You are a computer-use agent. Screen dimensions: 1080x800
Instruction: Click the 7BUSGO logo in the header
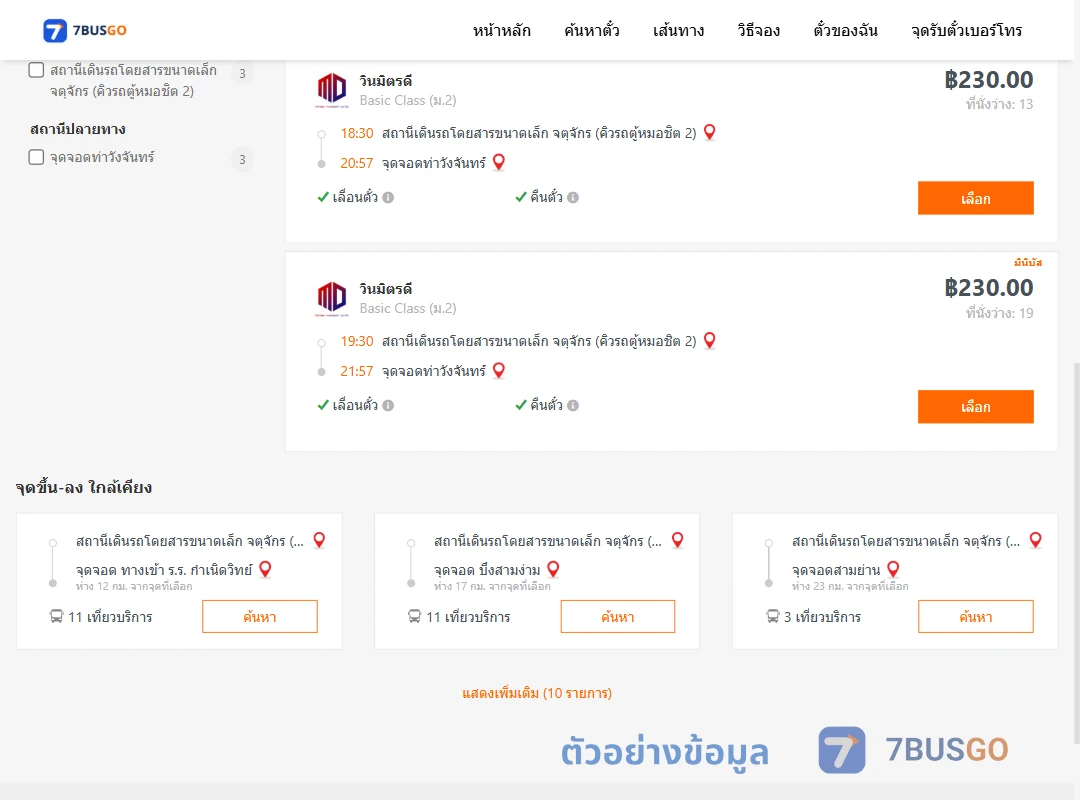point(85,30)
